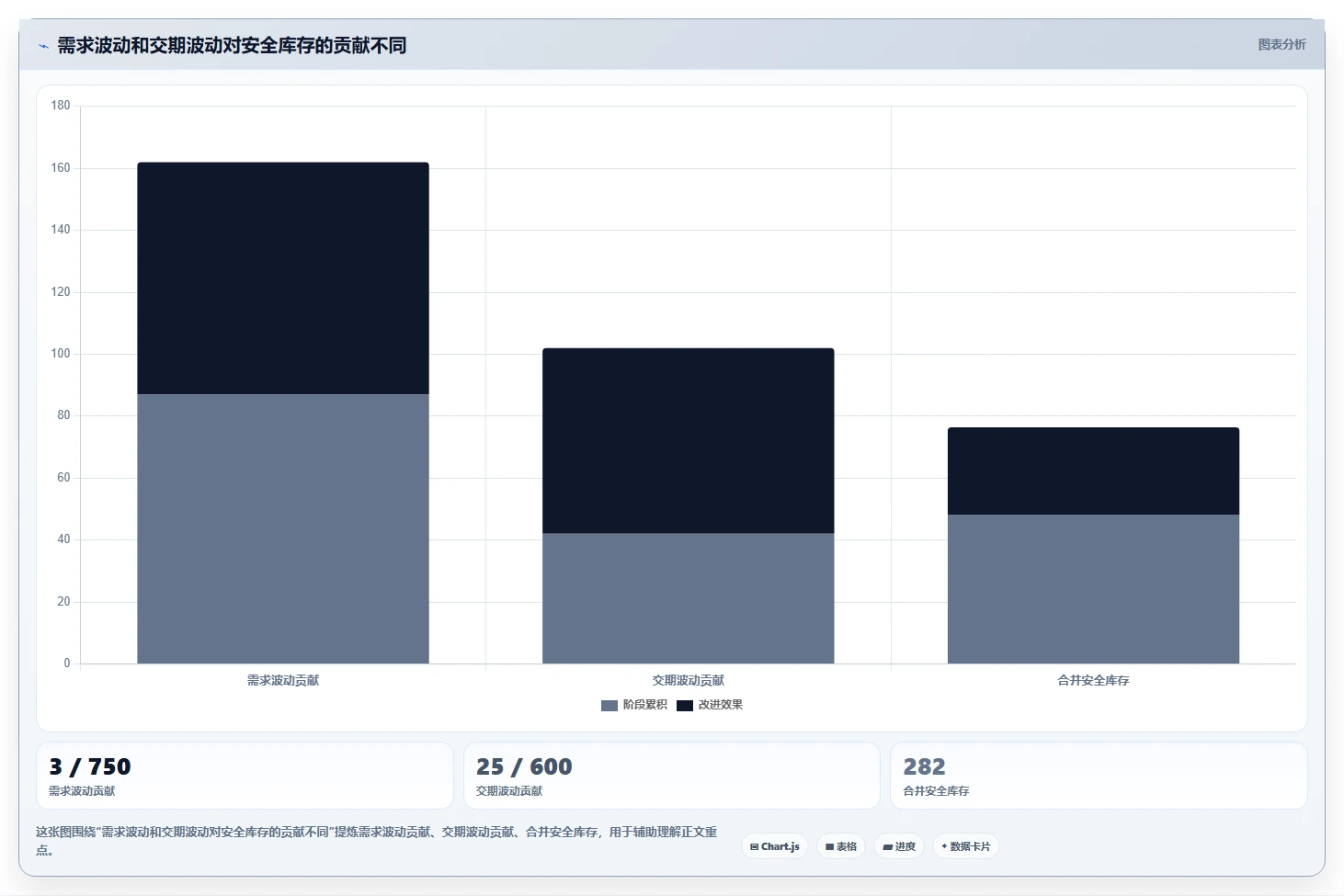Click the 交期波动贡献 x-axis label
Screen dimensions: 1344x896
[x=689, y=681]
